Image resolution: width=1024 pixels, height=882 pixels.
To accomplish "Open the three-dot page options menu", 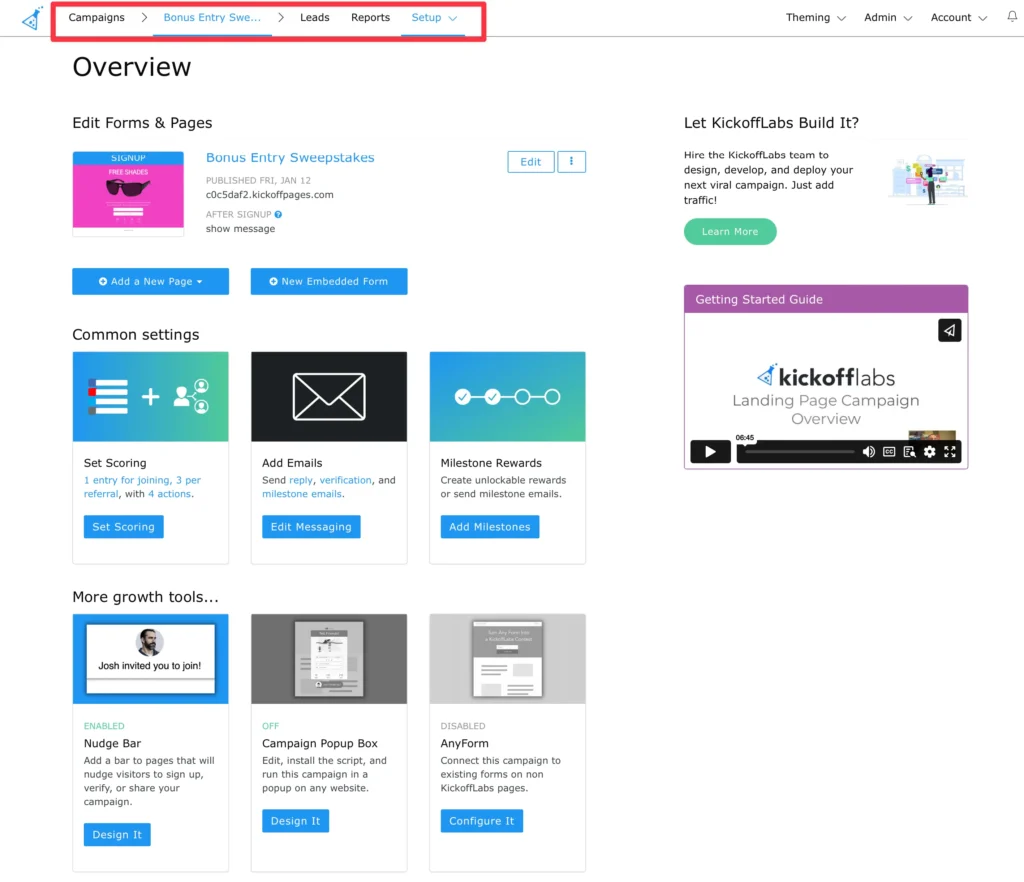I will point(571,161).
